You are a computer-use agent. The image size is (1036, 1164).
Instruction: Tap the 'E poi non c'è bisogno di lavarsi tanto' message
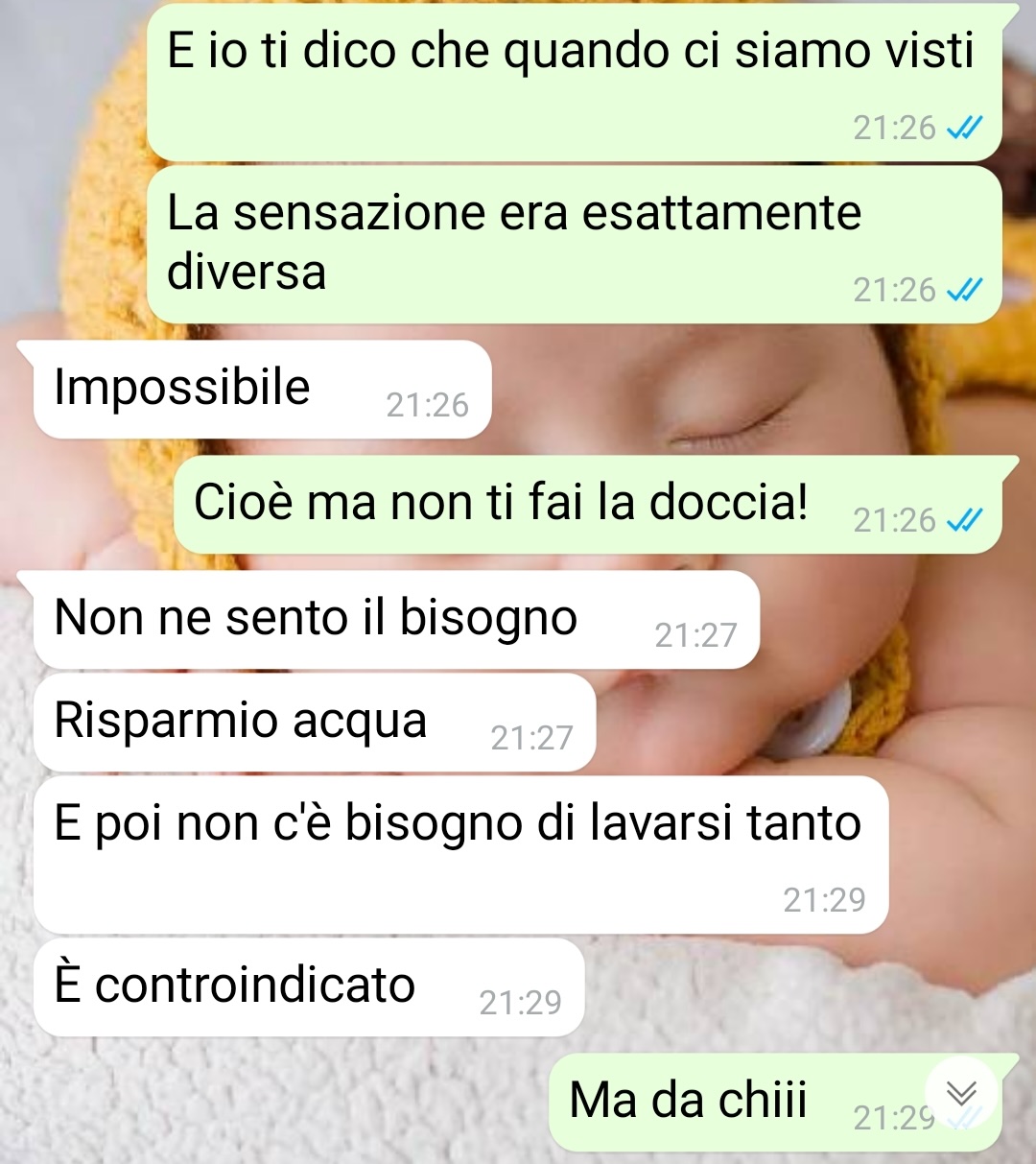(x=460, y=855)
